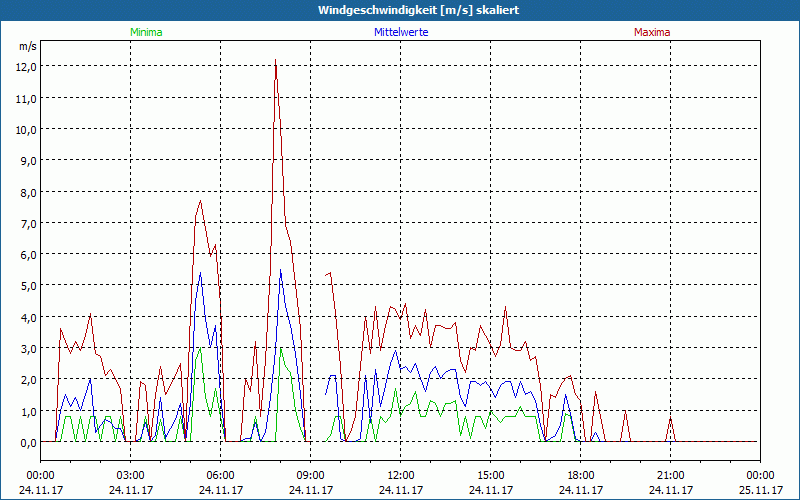Screen dimensions: 800x500
Task: Click the red maxima peak near 05:20
Action: tap(201, 201)
